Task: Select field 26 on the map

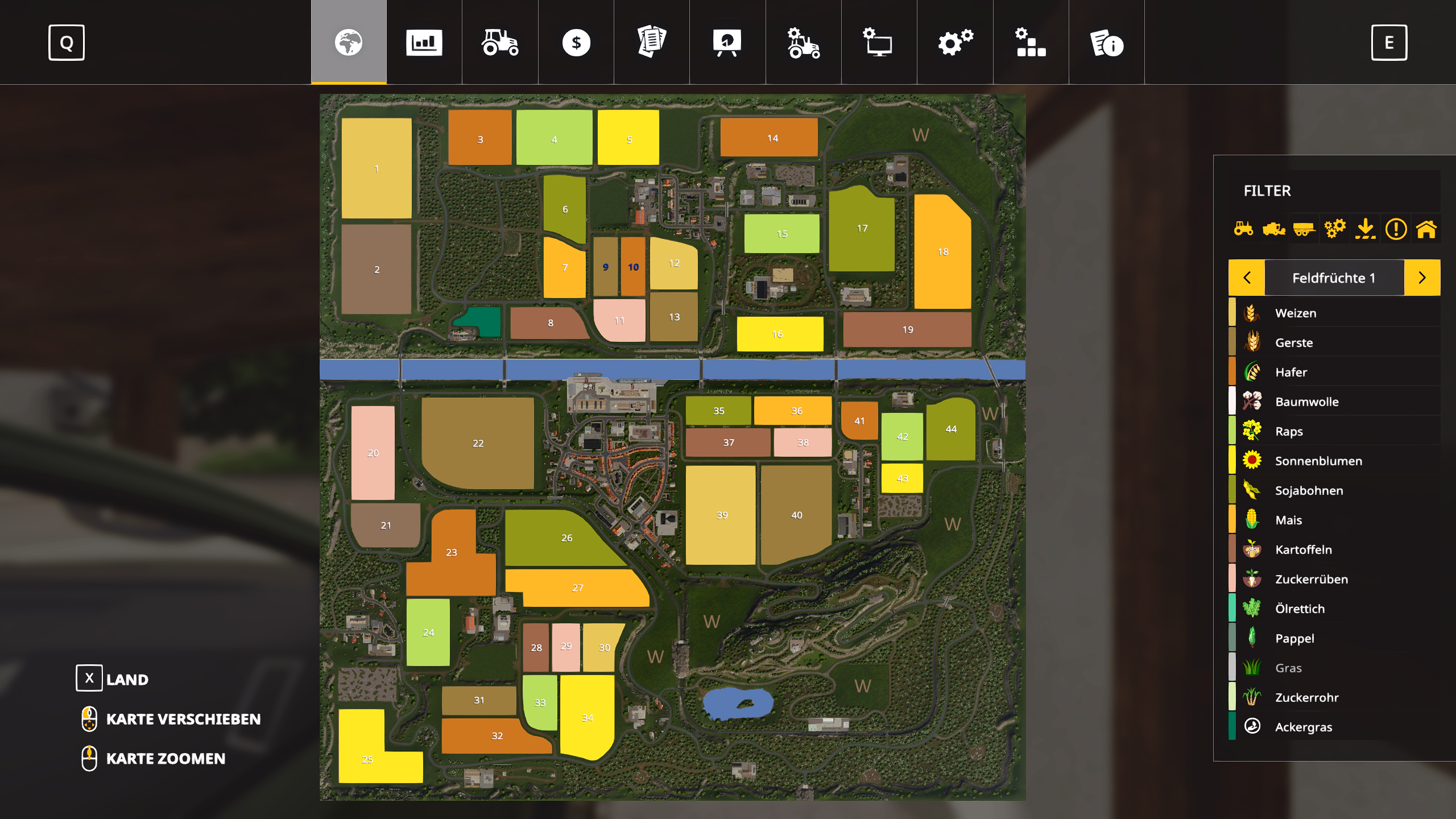Action: (566, 537)
